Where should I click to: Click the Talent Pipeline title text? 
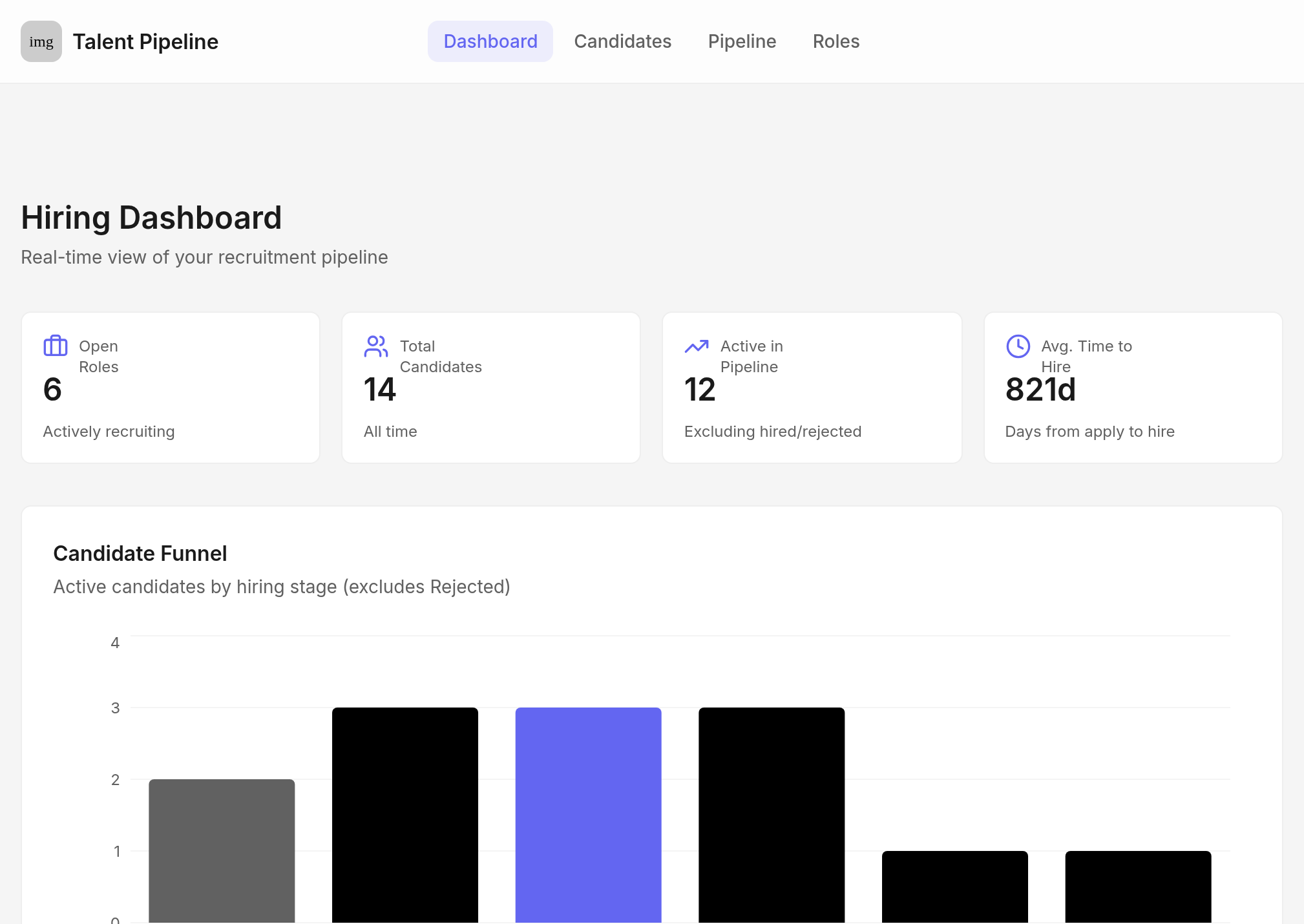pyautogui.click(x=145, y=41)
